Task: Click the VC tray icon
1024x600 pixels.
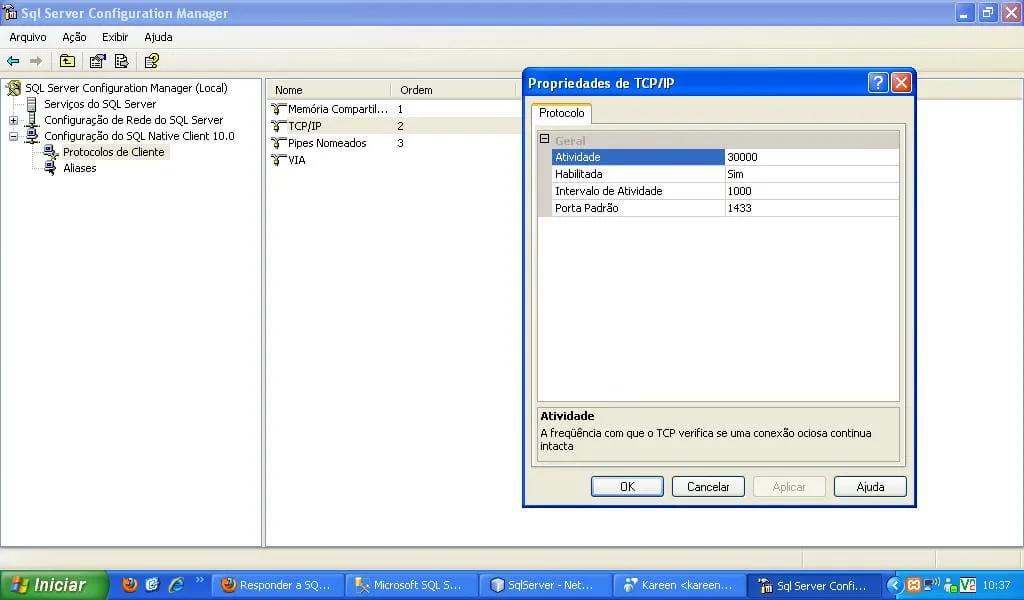Action: [967, 585]
